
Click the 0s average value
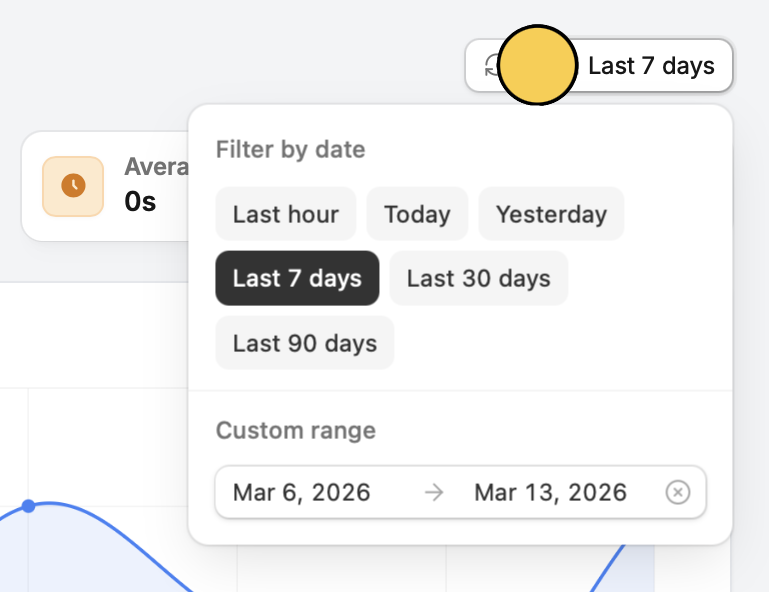(x=140, y=201)
